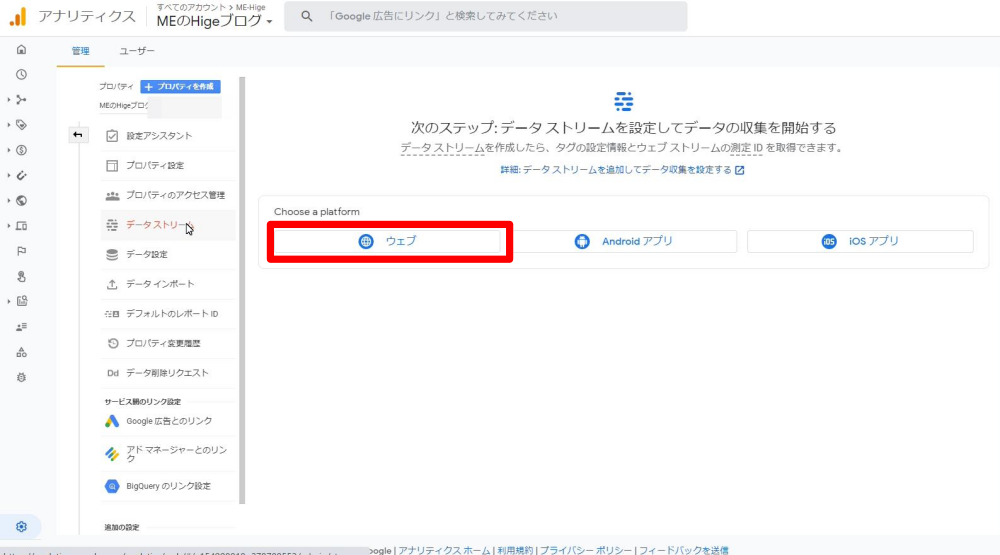1000x555 pixels.
Task: Expand the globe sidebar section arrow
Action: pyautogui.click(x=8, y=201)
